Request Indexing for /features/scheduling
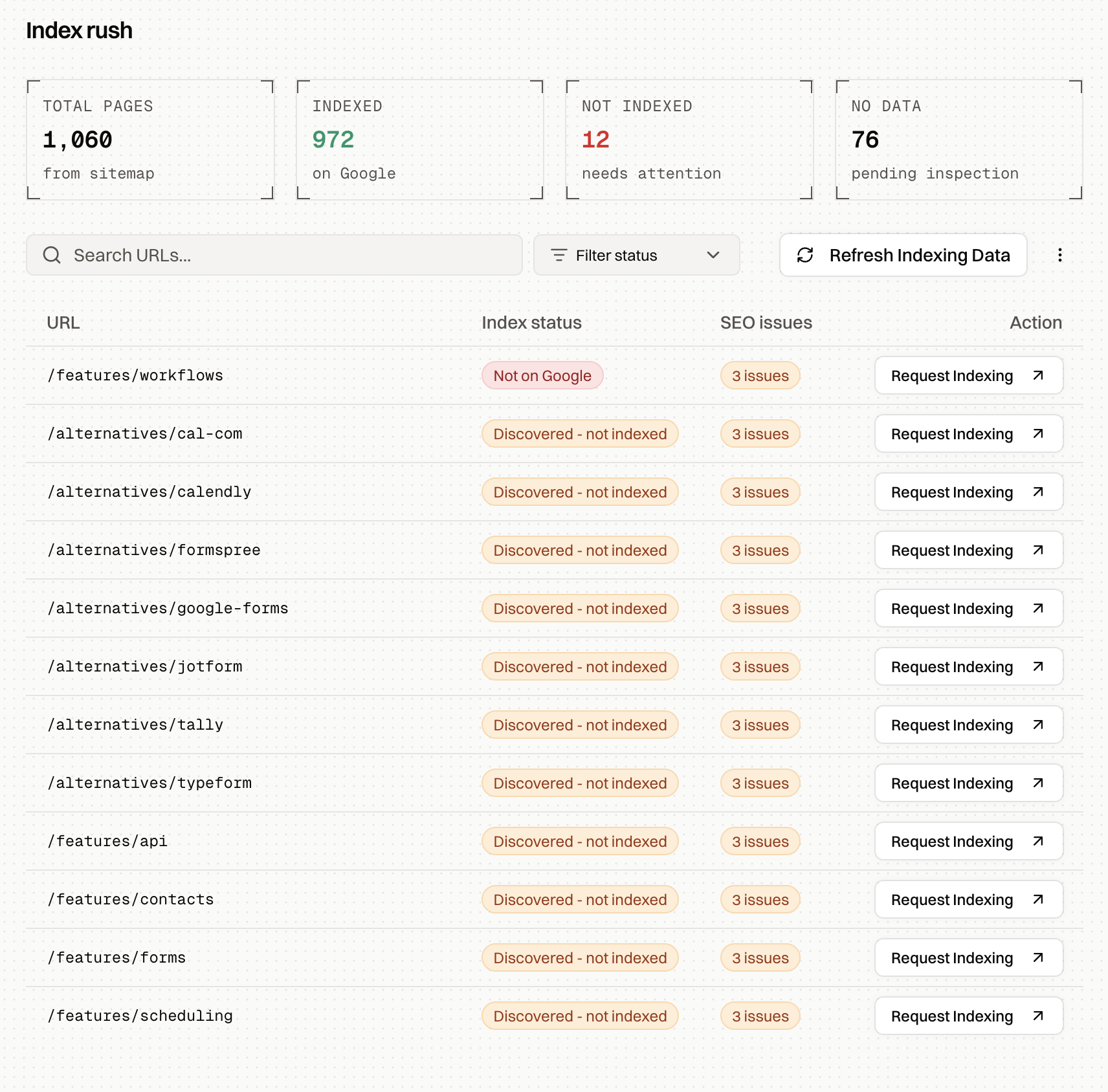 (969, 1016)
